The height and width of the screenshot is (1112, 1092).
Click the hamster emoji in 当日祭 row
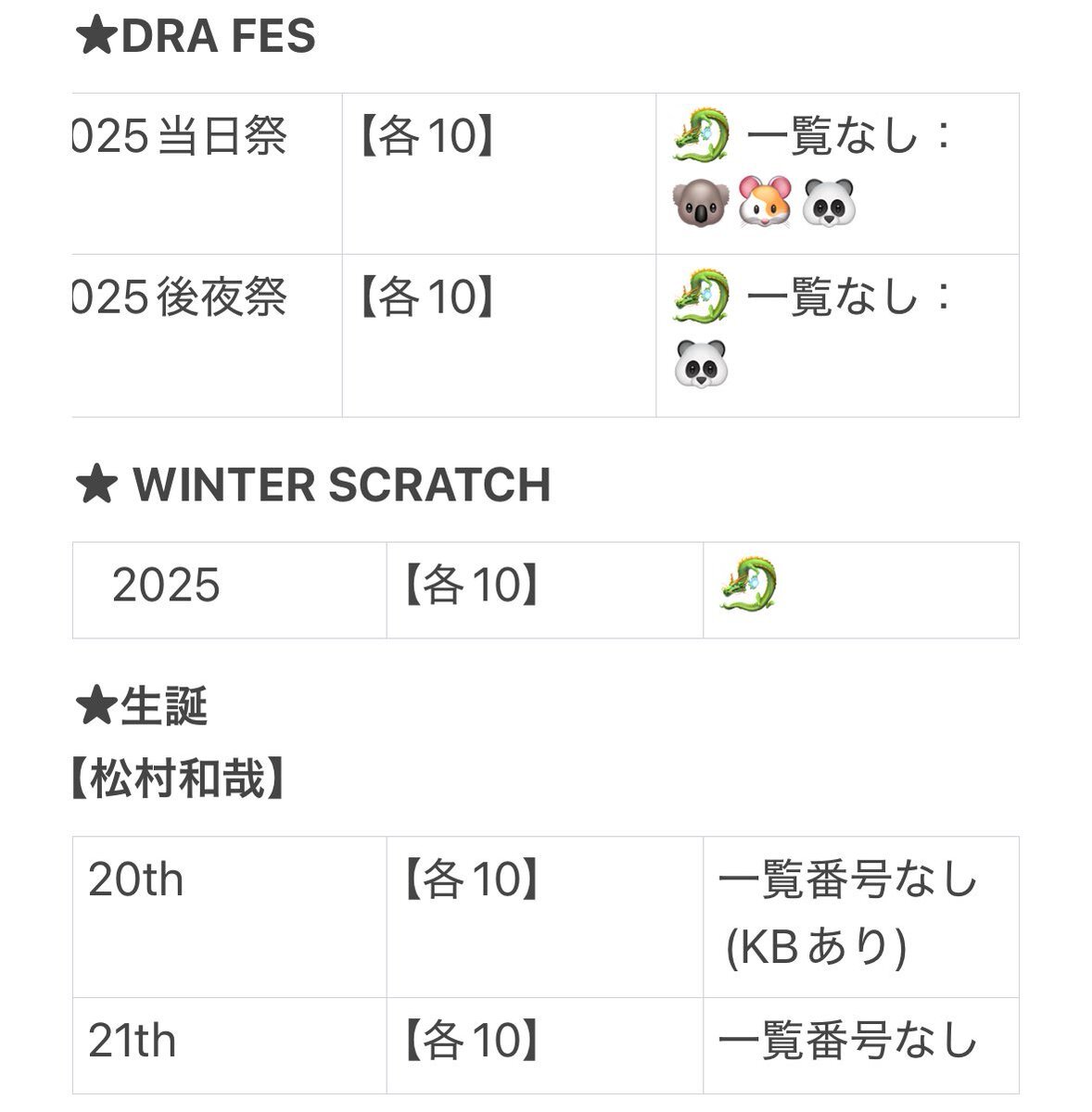coord(765,205)
